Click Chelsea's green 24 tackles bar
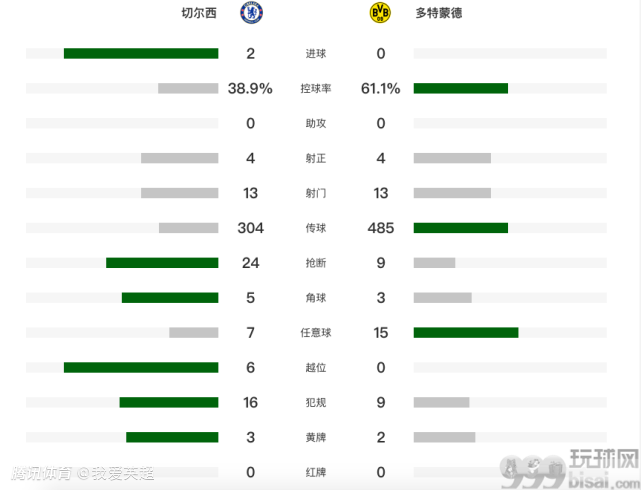The image size is (641, 490). pos(162,263)
